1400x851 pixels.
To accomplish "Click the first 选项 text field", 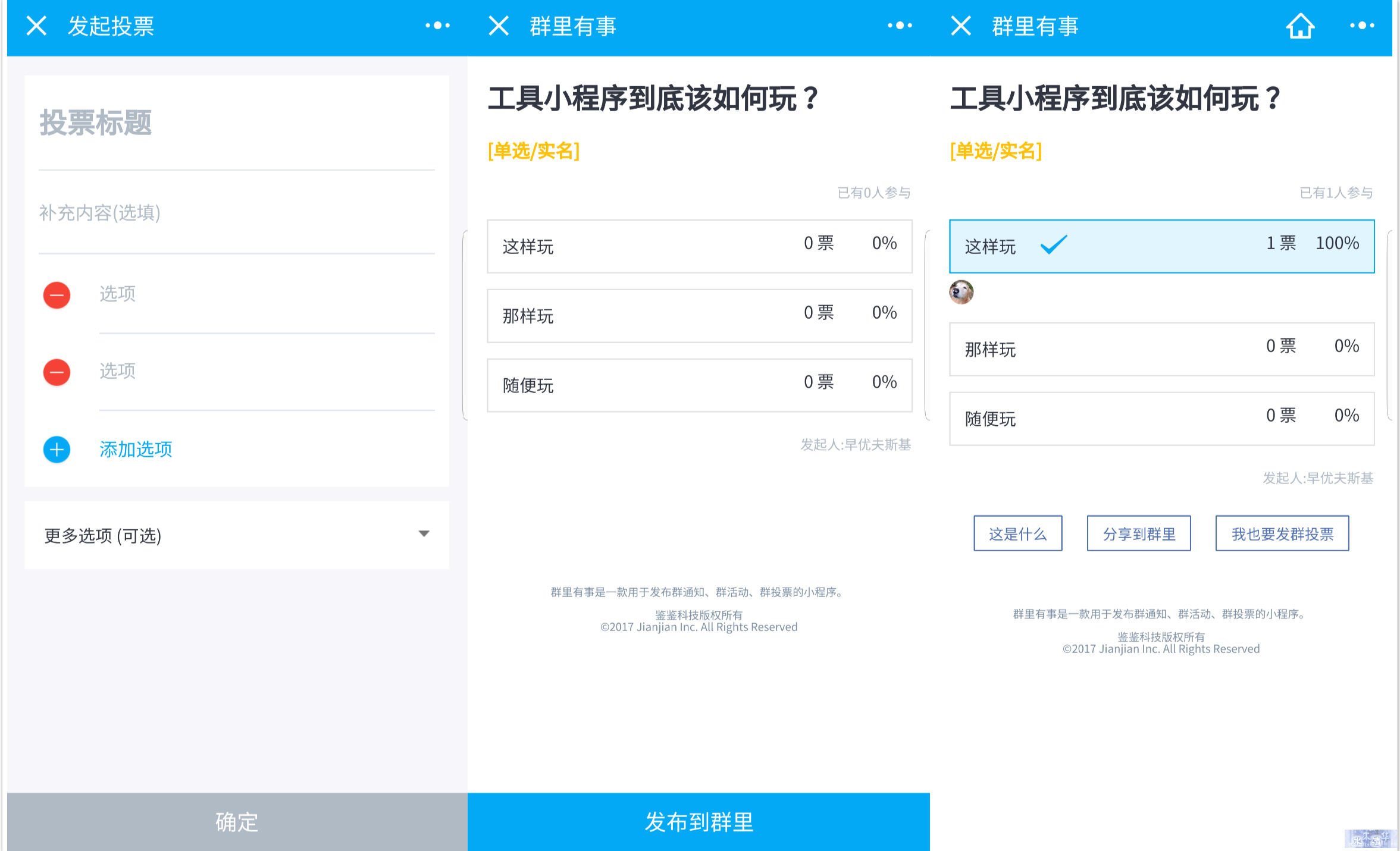I will coord(267,294).
